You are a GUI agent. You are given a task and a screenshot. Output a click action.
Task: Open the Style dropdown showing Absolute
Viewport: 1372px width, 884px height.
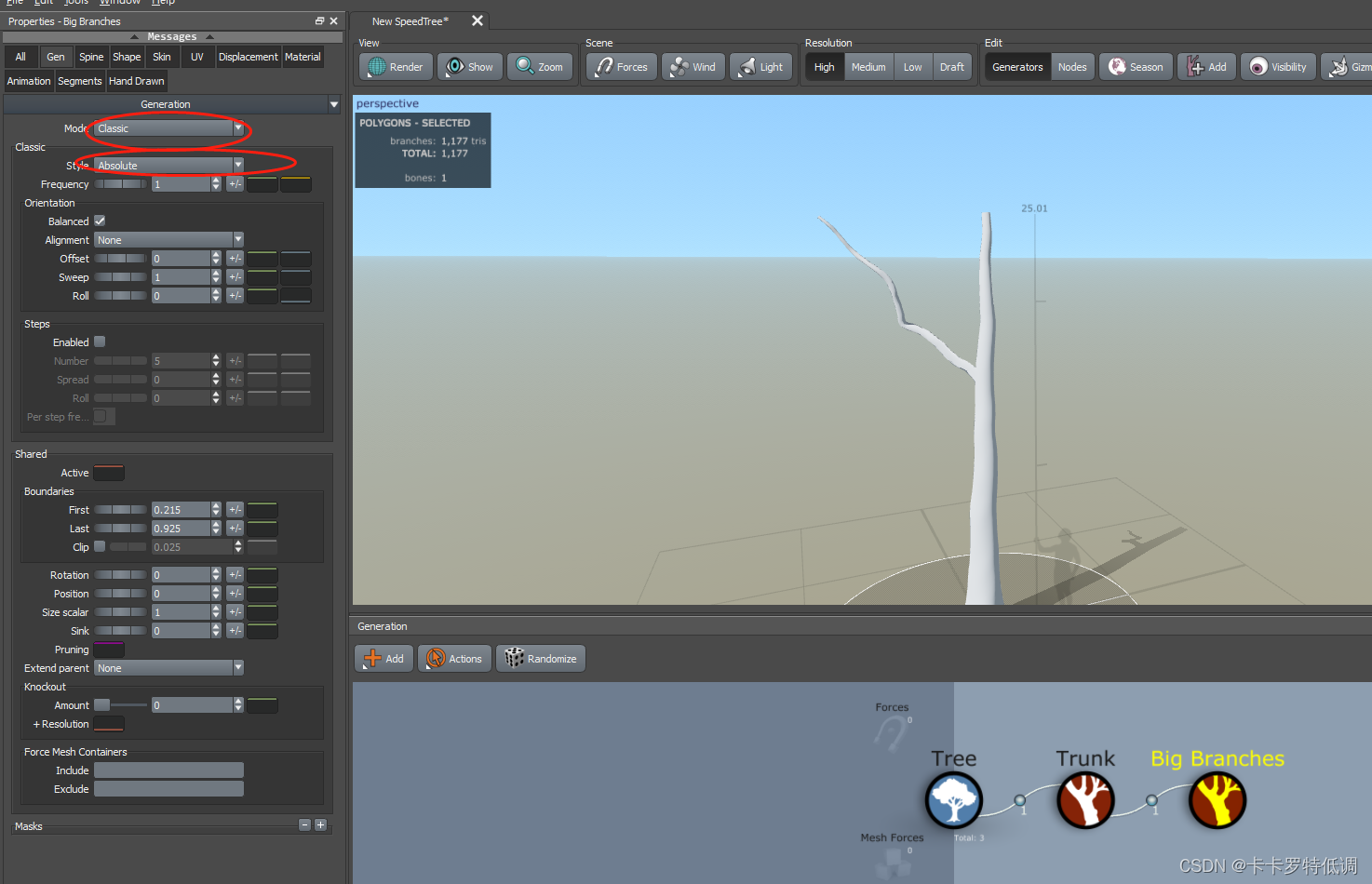pos(168,166)
